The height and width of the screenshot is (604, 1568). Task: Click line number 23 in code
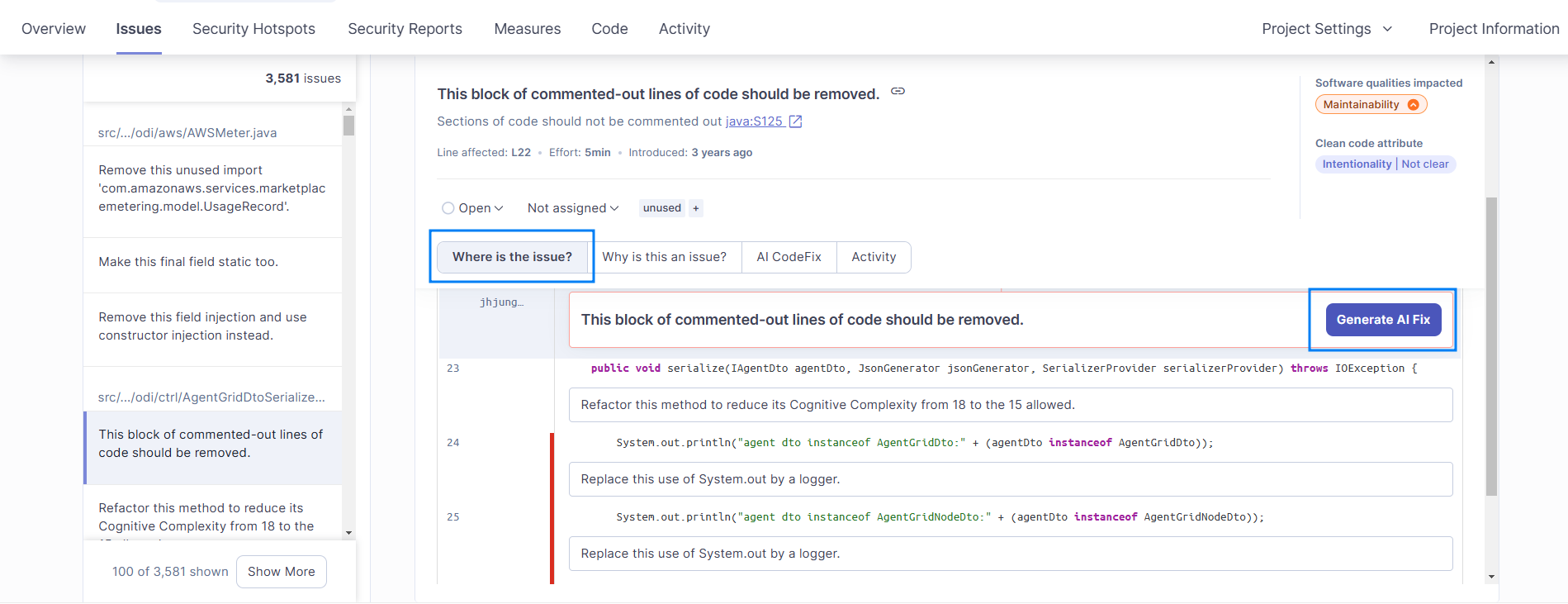pyautogui.click(x=453, y=369)
